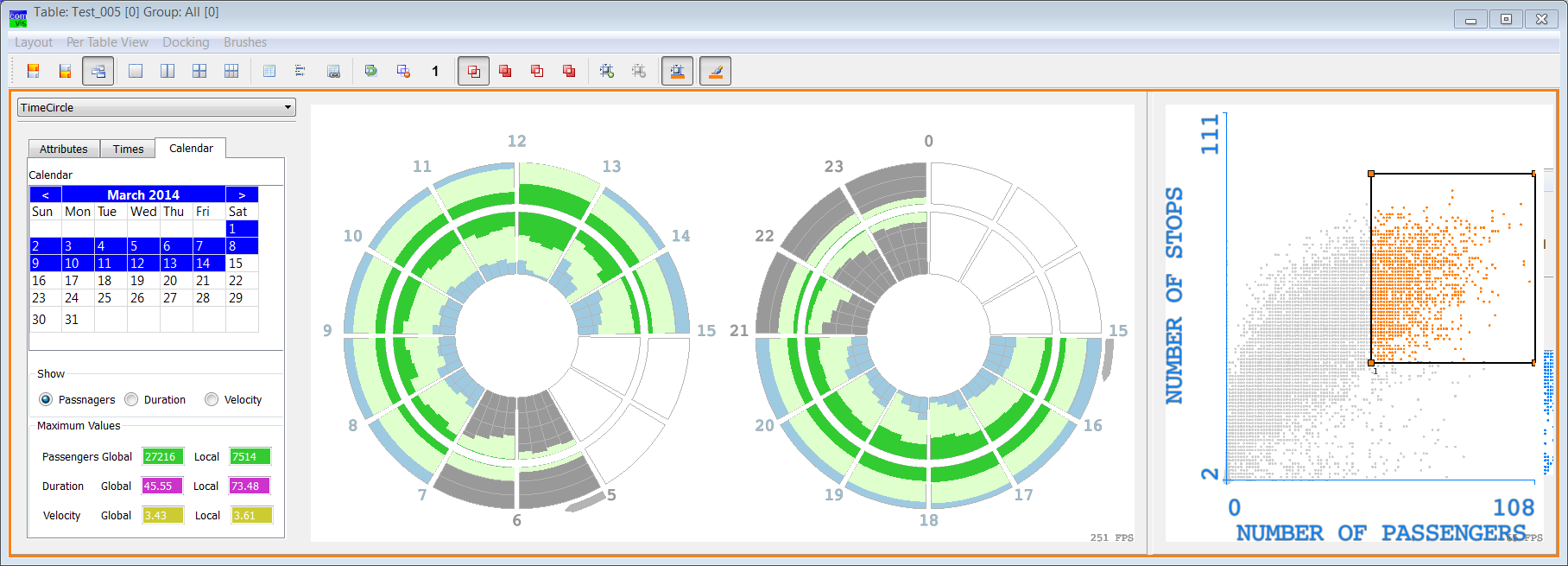Image resolution: width=1568 pixels, height=566 pixels.
Task: Select March 1 in the calendar
Action: [x=242, y=229]
